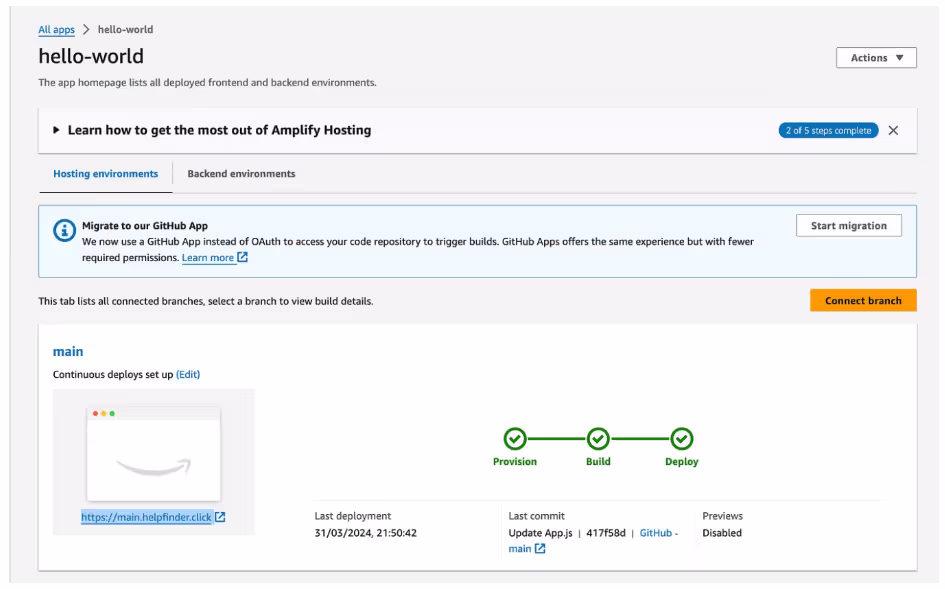Click the Last commit label
This screenshot has width=945, height=589.
coord(536,517)
